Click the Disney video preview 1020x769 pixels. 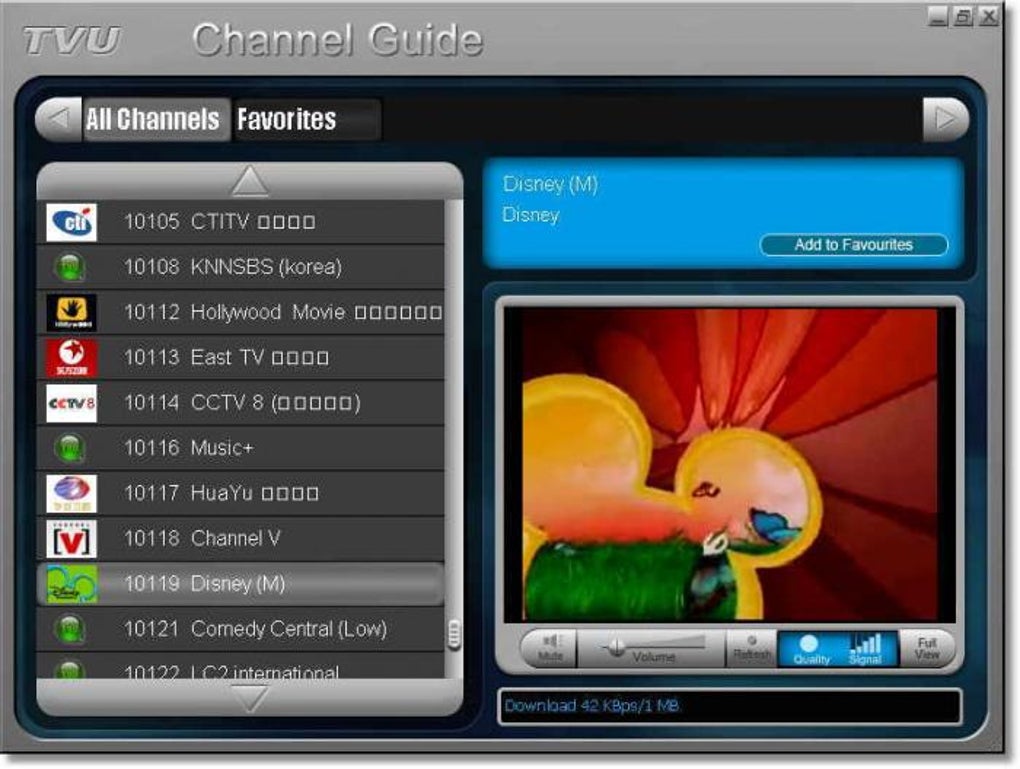[x=729, y=465]
